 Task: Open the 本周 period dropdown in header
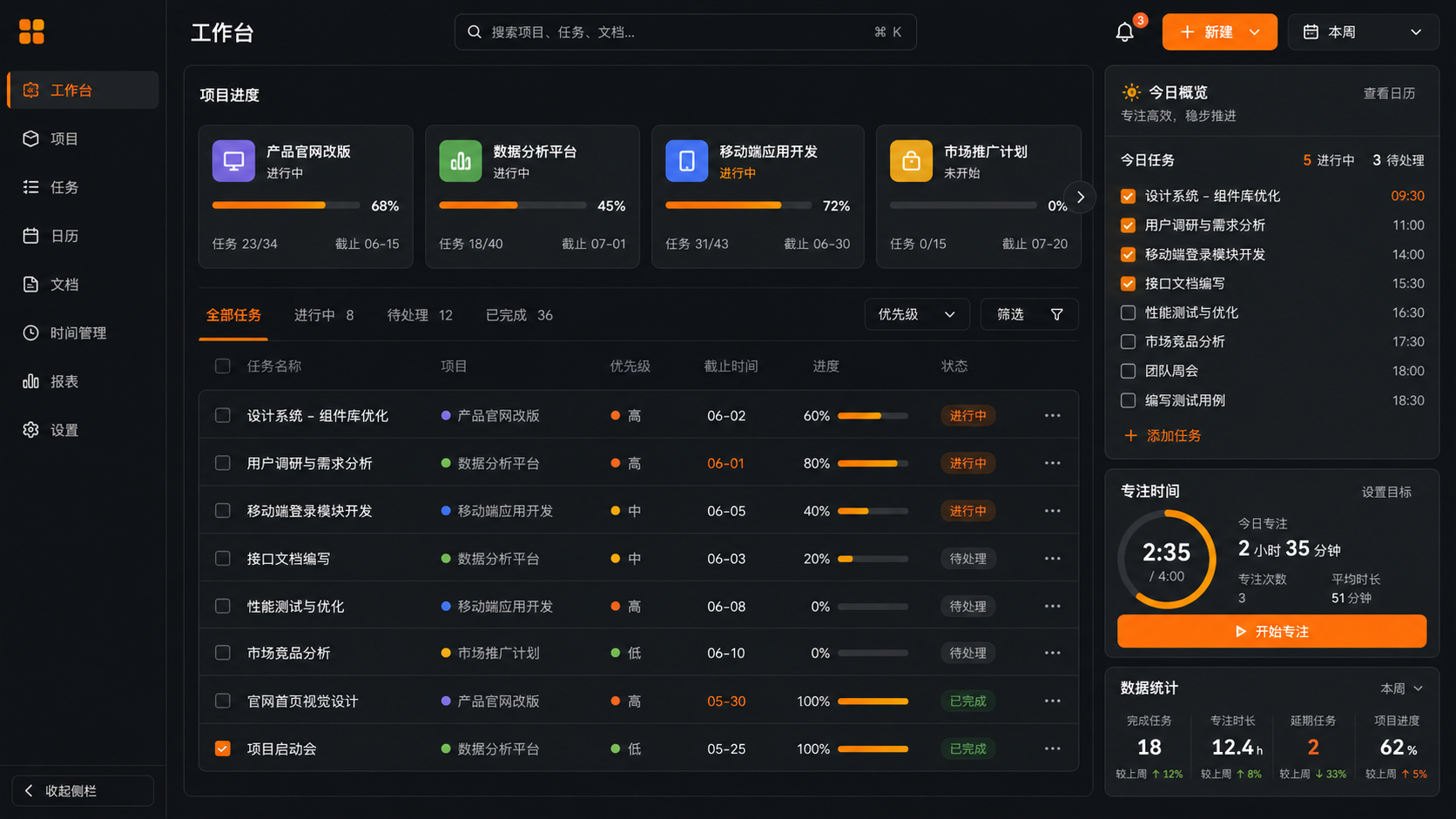pyautogui.click(x=1363, y=32)
